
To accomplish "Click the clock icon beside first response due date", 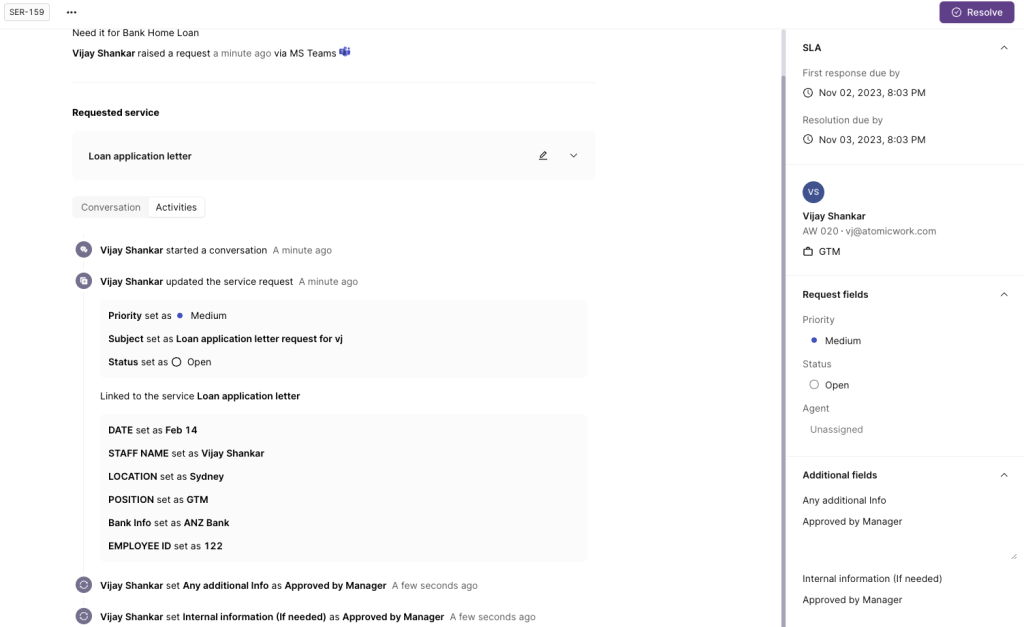I will tap(808, 92).
